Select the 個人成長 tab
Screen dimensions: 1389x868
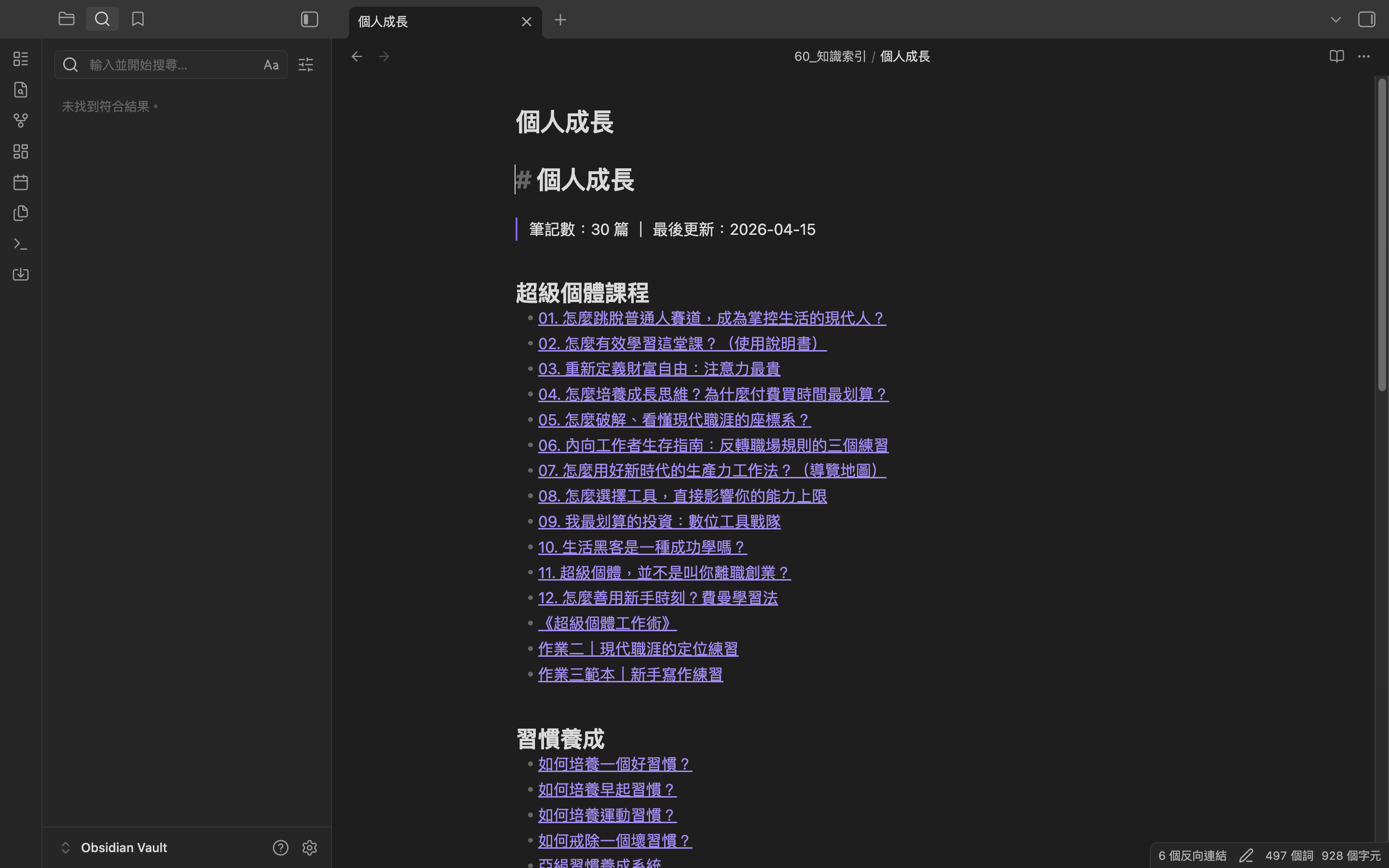[446, 22]
